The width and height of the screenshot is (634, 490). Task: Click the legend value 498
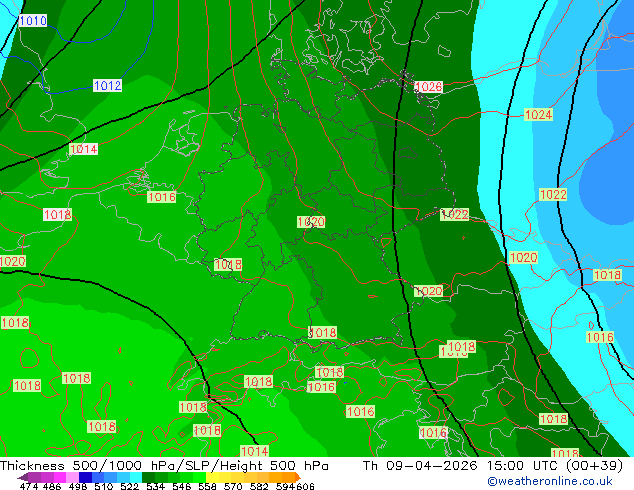pyautogui.click(x=78, y=486)
